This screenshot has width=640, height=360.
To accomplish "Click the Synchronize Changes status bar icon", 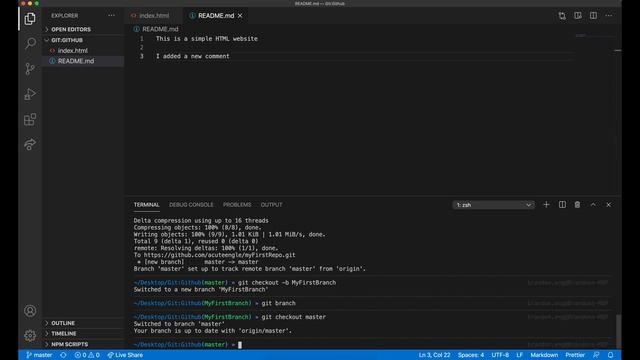I will (63, 355).
